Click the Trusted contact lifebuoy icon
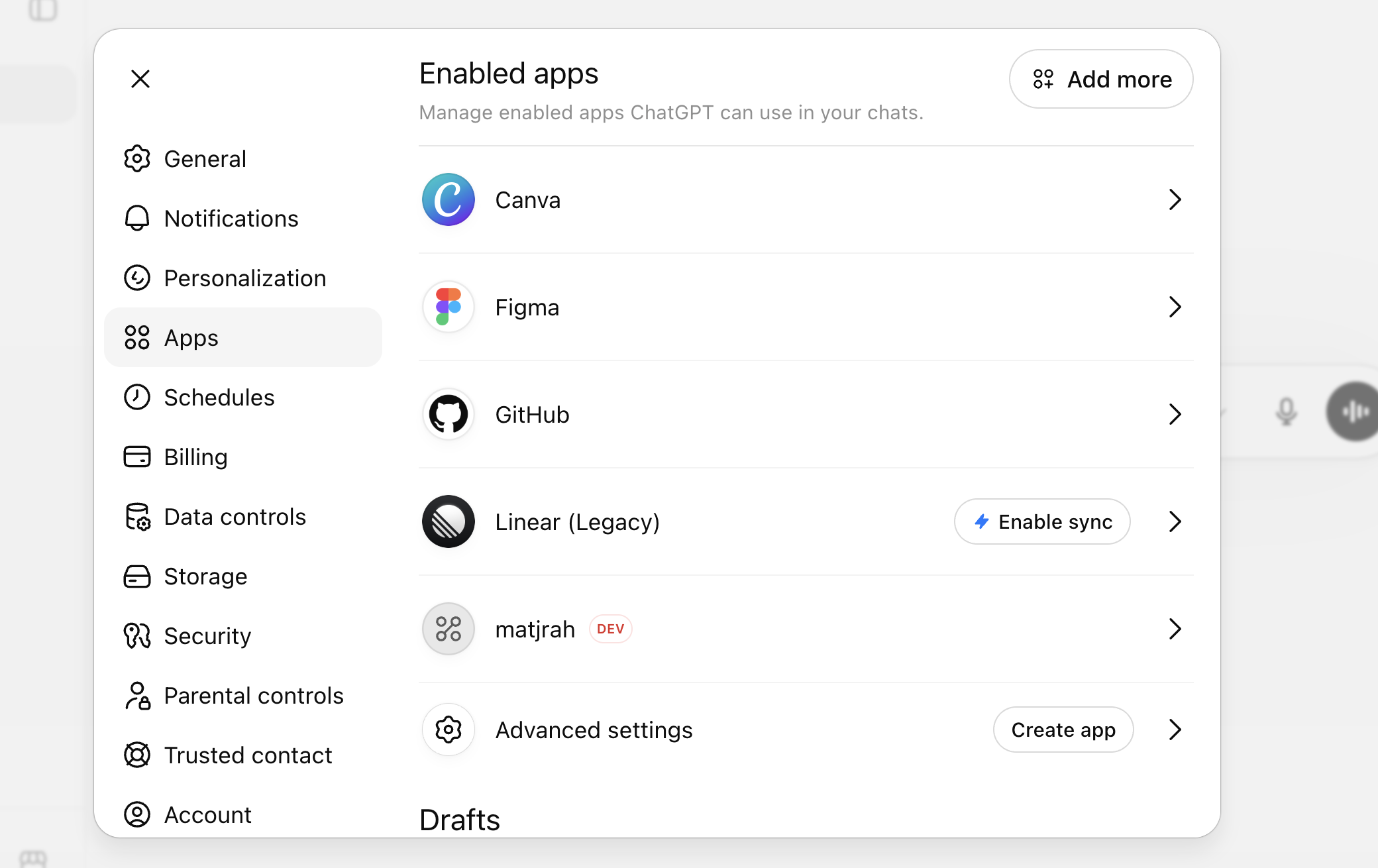 [137, 755]
